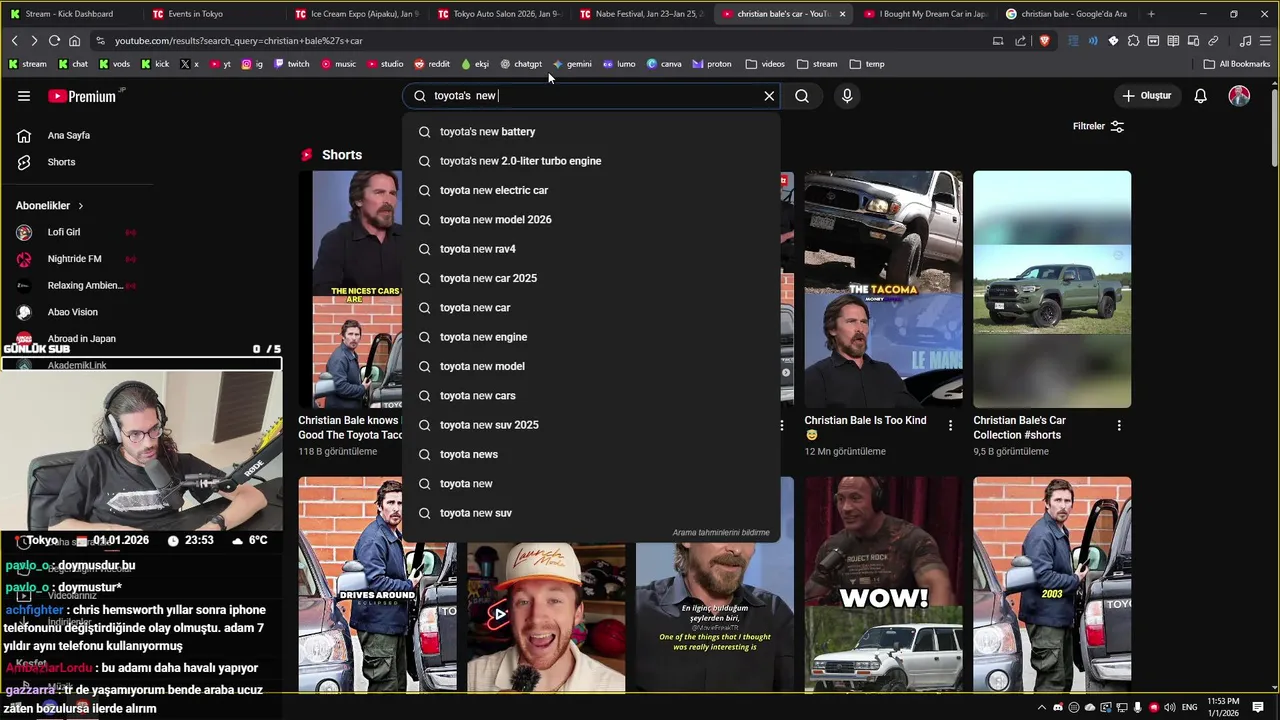The image size is (1280, 720).
Task: Open the canva bookmark
Action: [664, 64]
